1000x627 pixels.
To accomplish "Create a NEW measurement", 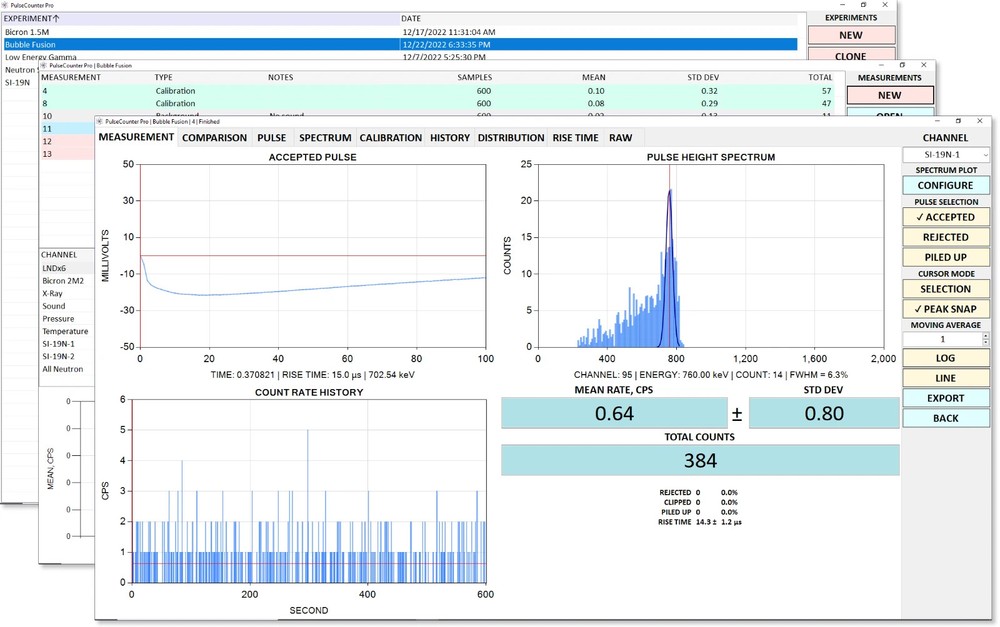I will coord(889,94).
